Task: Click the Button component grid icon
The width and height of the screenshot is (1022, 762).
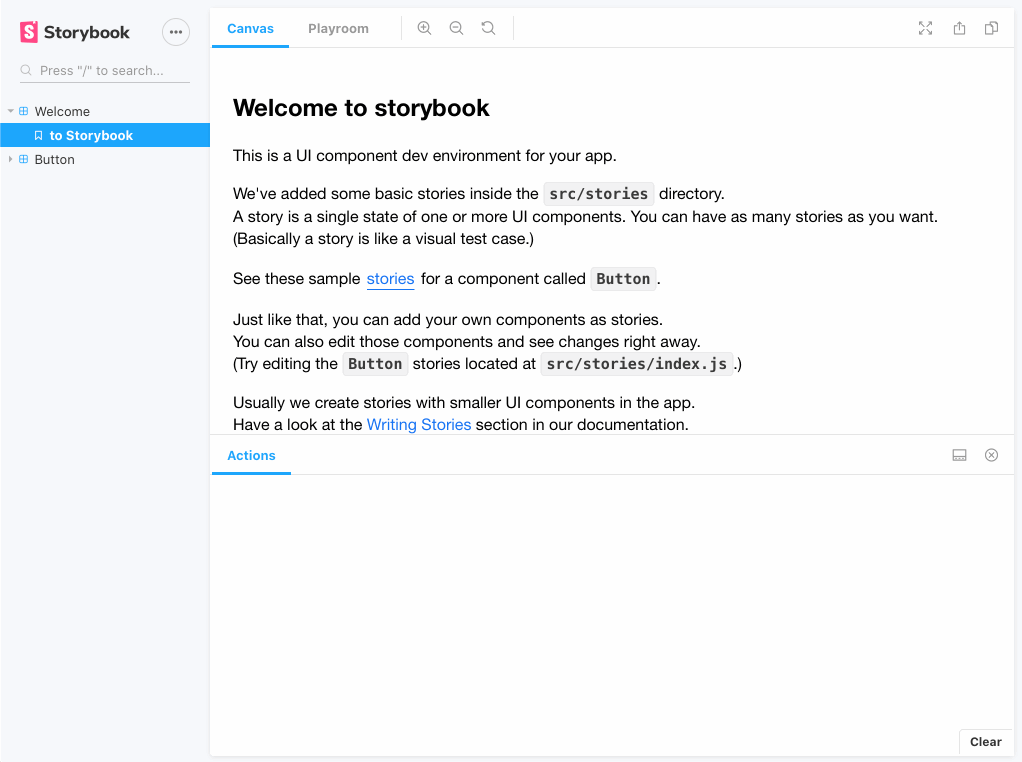Action: tap(23, 159)
